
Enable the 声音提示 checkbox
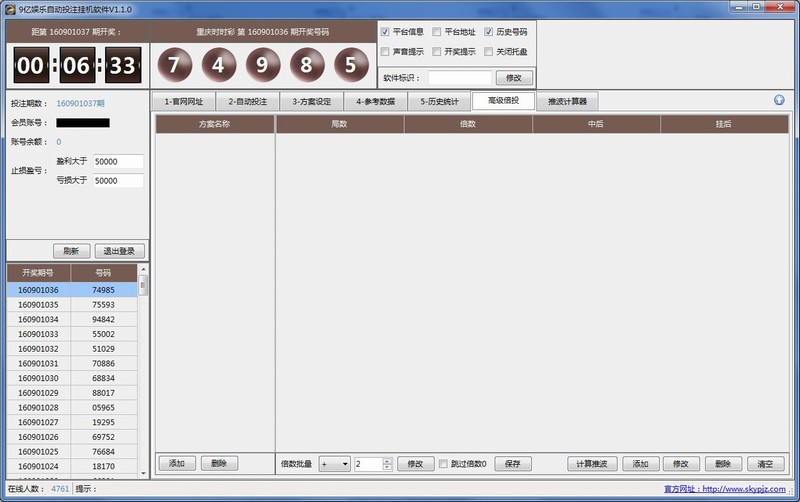coord(386,51)
